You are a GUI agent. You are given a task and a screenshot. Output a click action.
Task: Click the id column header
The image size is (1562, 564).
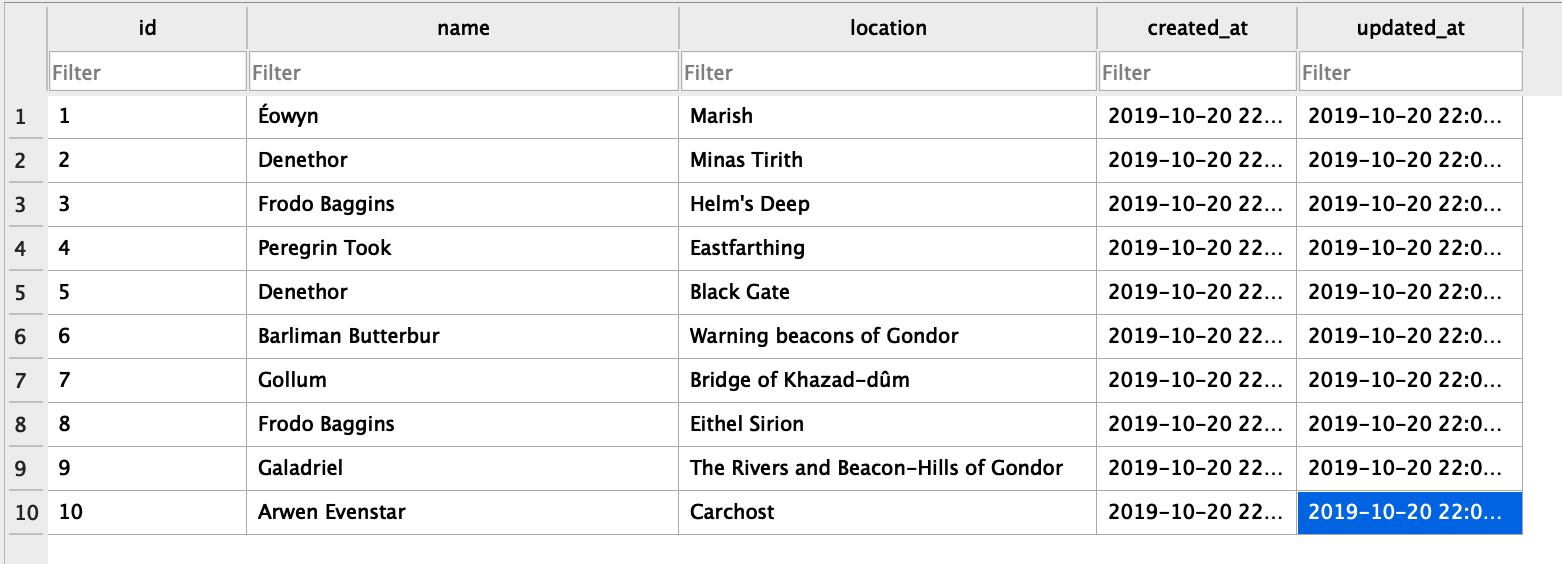point(147,28)
